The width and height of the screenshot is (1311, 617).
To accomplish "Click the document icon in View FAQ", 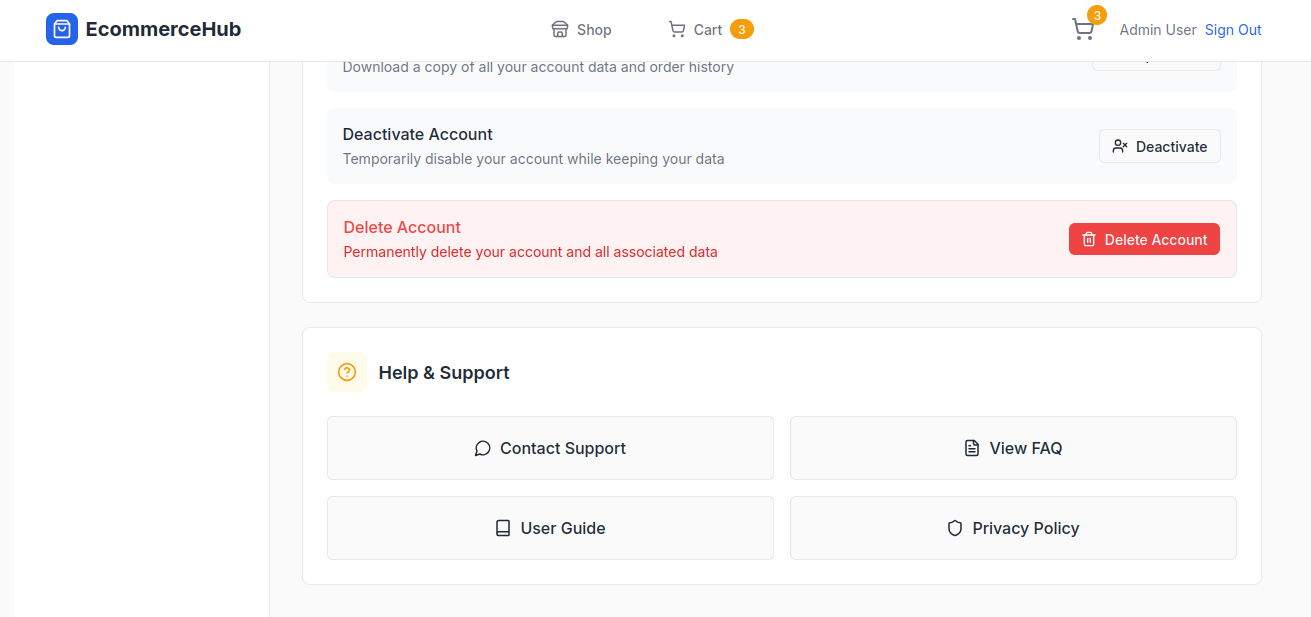I will [971, 448].
